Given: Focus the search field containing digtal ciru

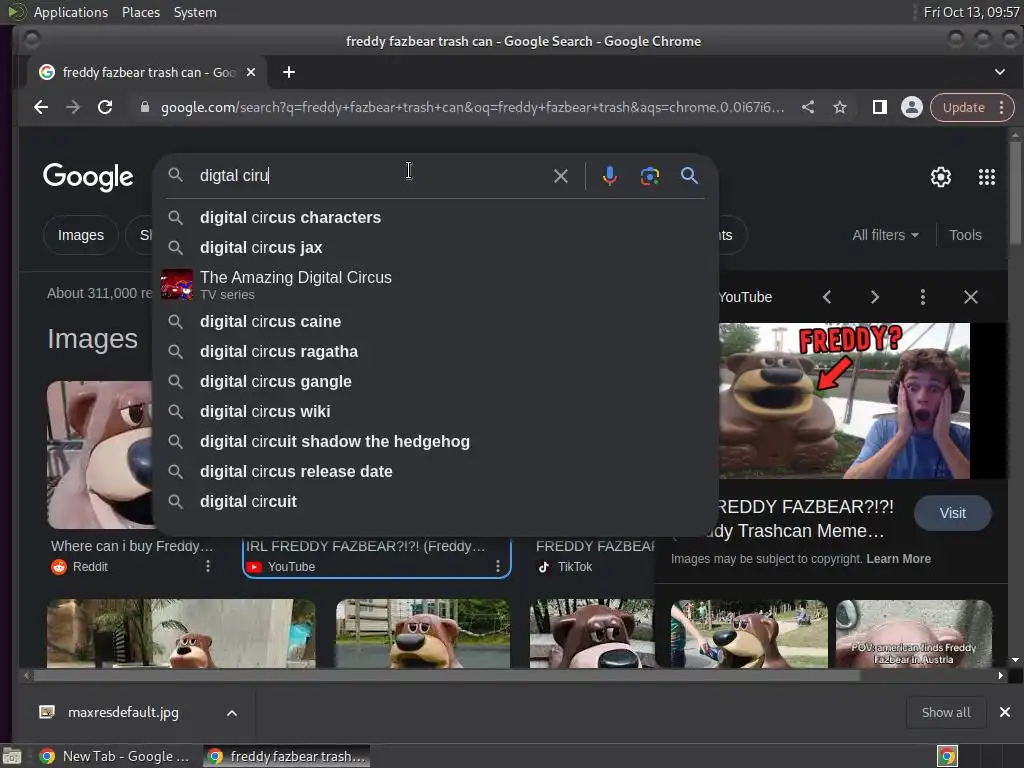Looking at the screenshot, I should coord(372,176).
